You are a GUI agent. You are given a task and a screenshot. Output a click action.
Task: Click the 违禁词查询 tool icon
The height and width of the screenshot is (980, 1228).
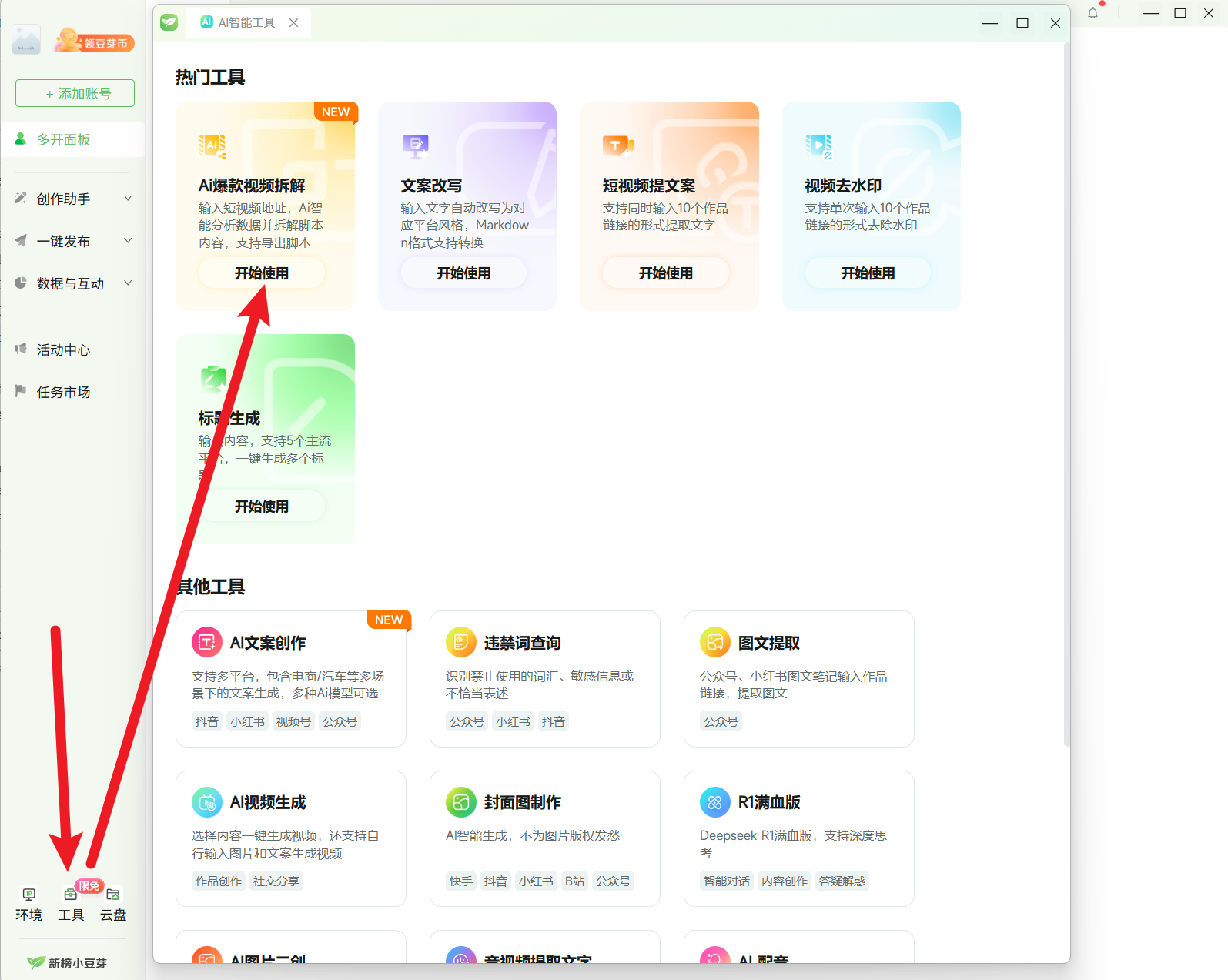(460, 642)
